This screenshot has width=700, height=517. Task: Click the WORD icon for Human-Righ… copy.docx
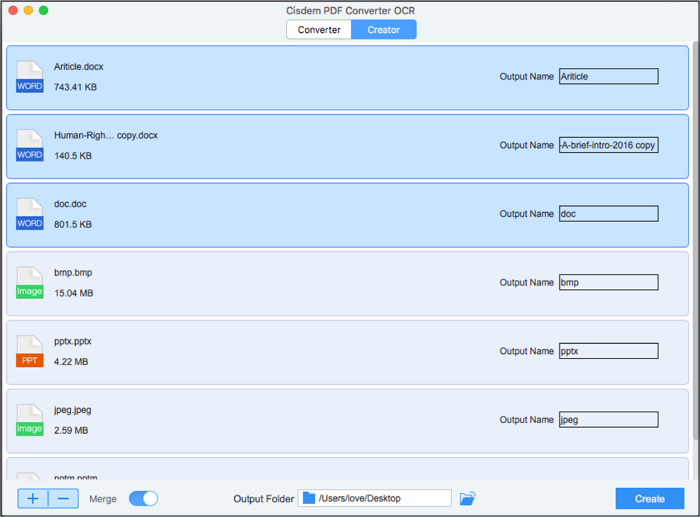click(30, 146)
